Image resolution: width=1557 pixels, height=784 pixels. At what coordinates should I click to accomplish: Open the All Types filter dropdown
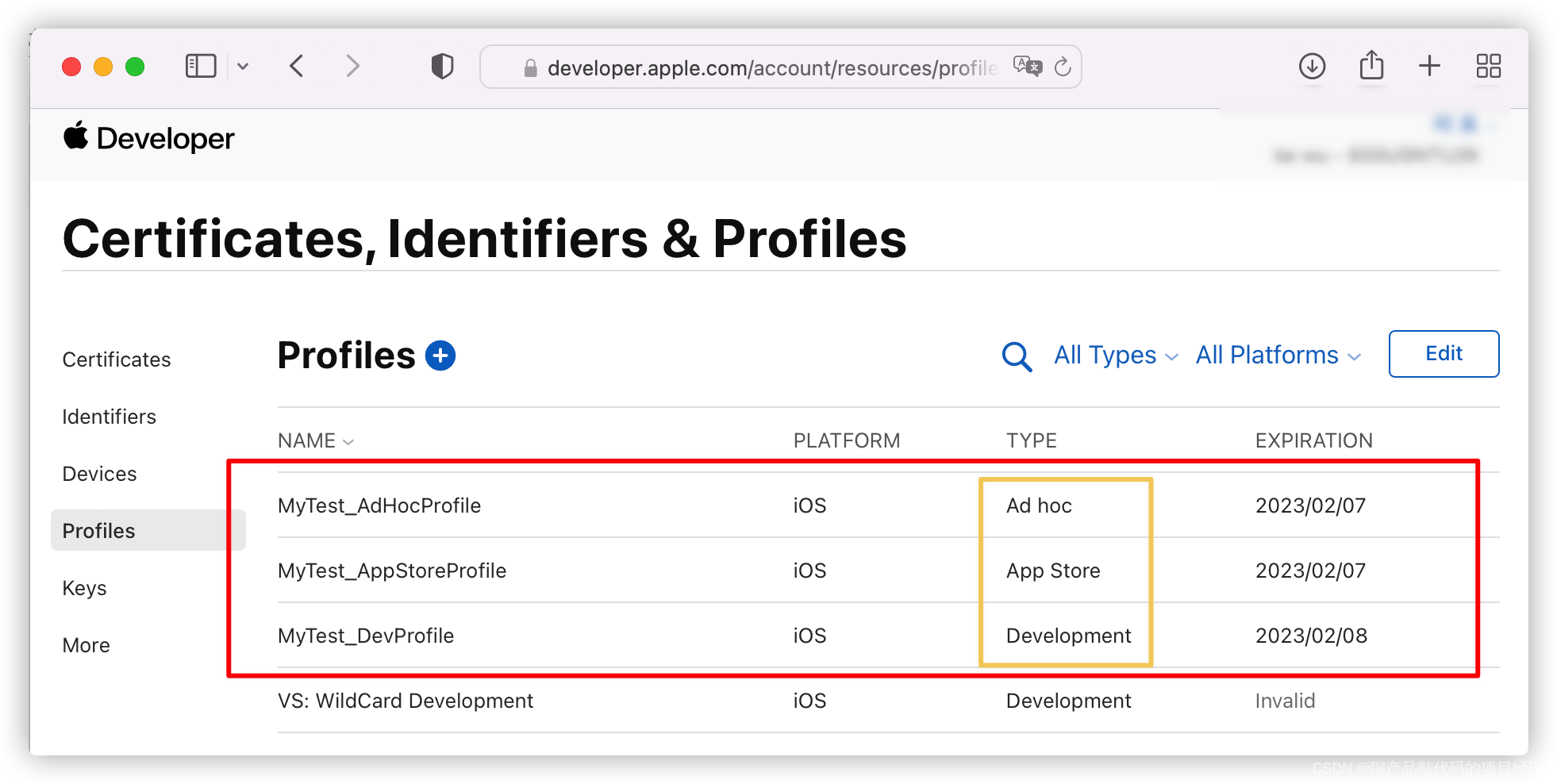(1116, 355)
